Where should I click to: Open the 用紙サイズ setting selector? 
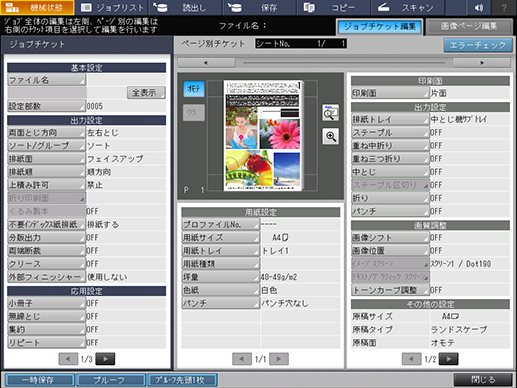point(220,238)
